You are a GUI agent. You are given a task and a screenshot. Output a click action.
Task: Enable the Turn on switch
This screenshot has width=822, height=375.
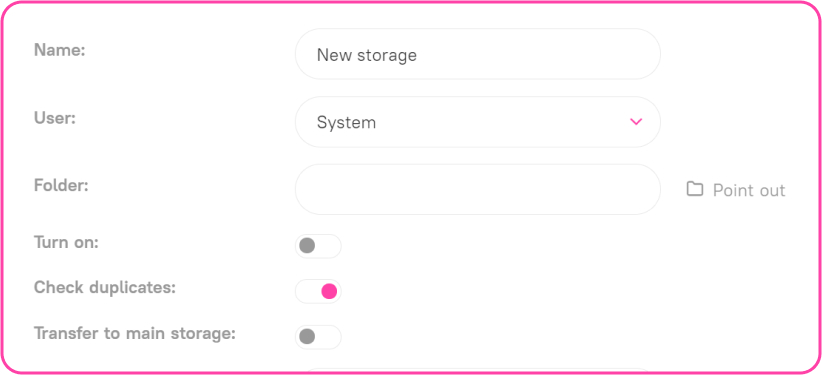tap(318, 246)
